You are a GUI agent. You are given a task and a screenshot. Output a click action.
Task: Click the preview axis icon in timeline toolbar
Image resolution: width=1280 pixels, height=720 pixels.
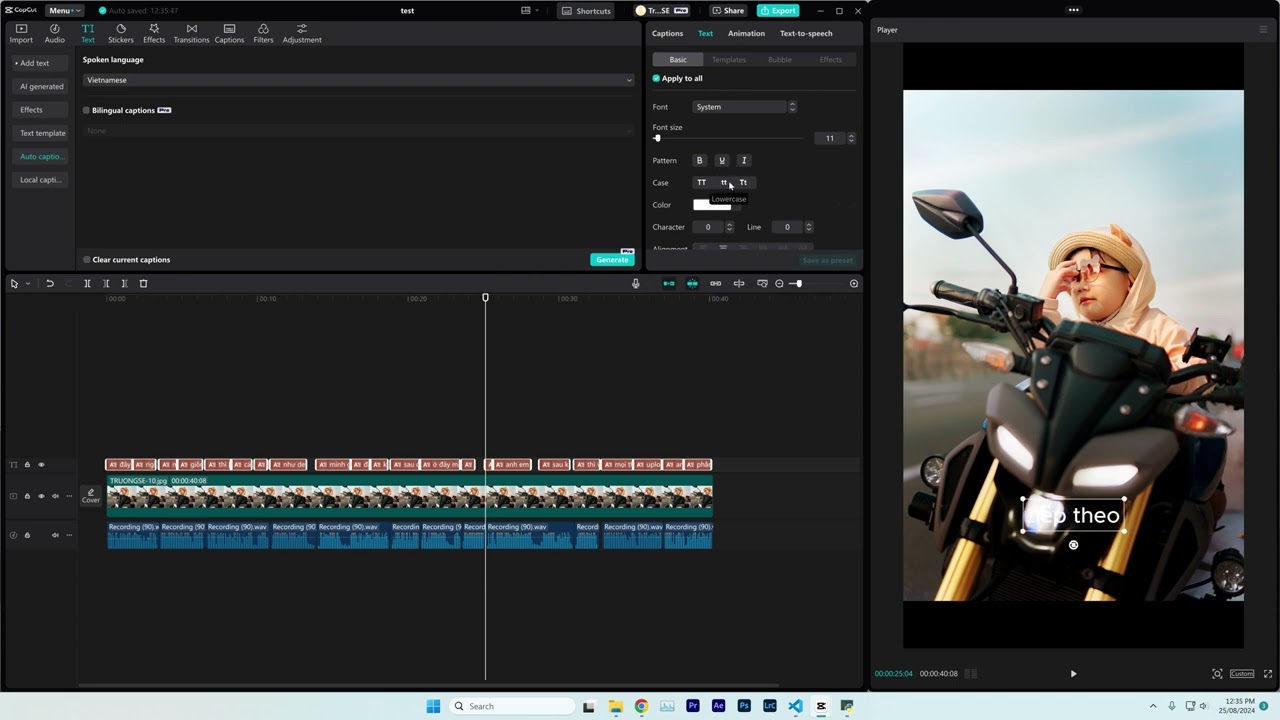[x=739, y=284]
